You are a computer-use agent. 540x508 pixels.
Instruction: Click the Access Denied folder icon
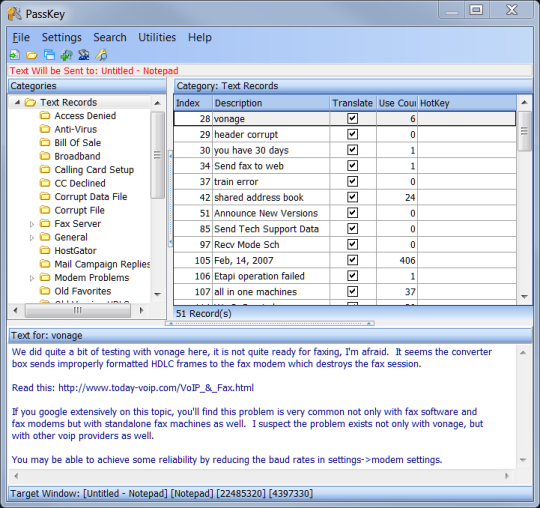pyautogui.click(x=45, y=115)
